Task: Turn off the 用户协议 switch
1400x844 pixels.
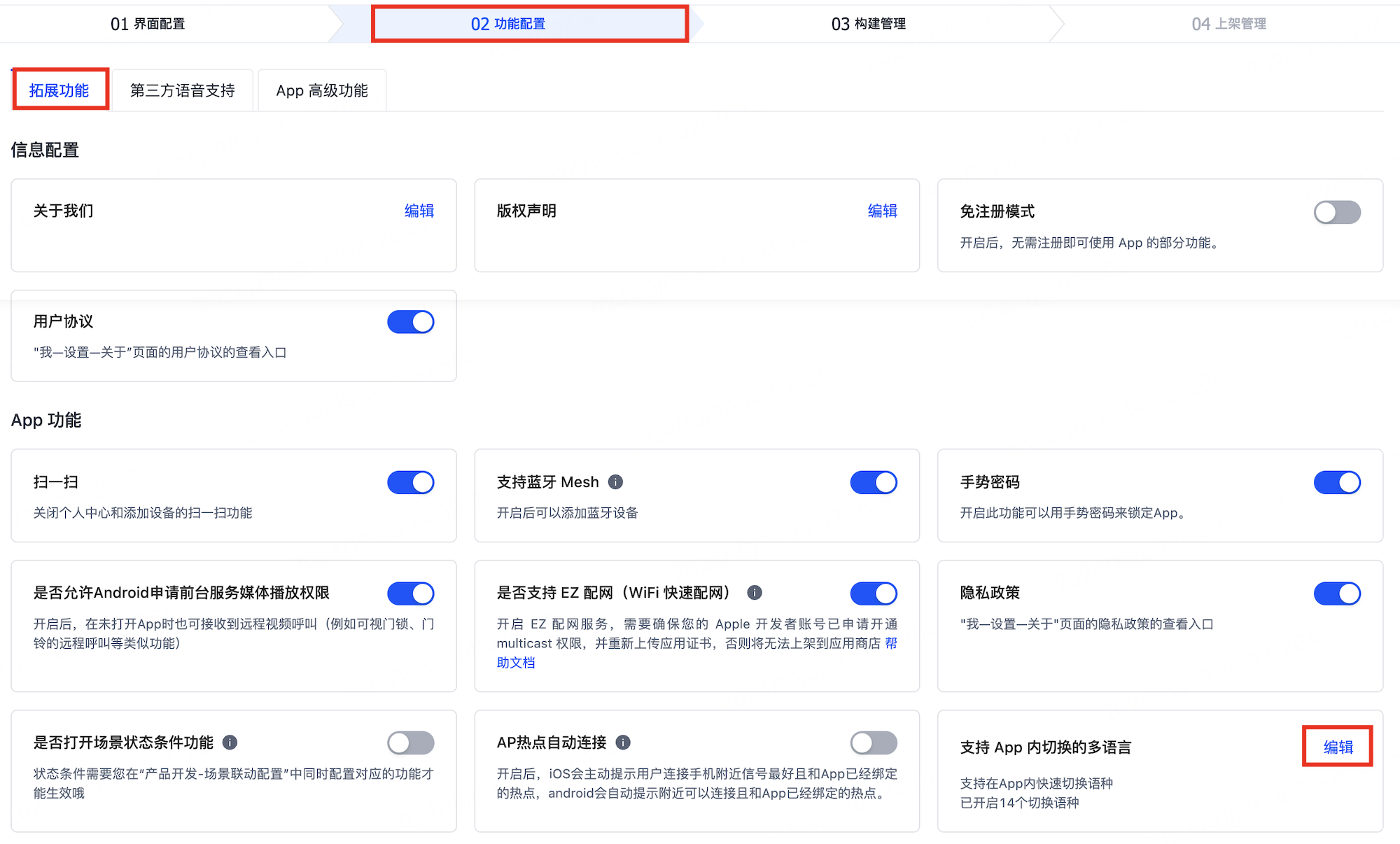Action: pyautogui.click(x=411, y=322)
